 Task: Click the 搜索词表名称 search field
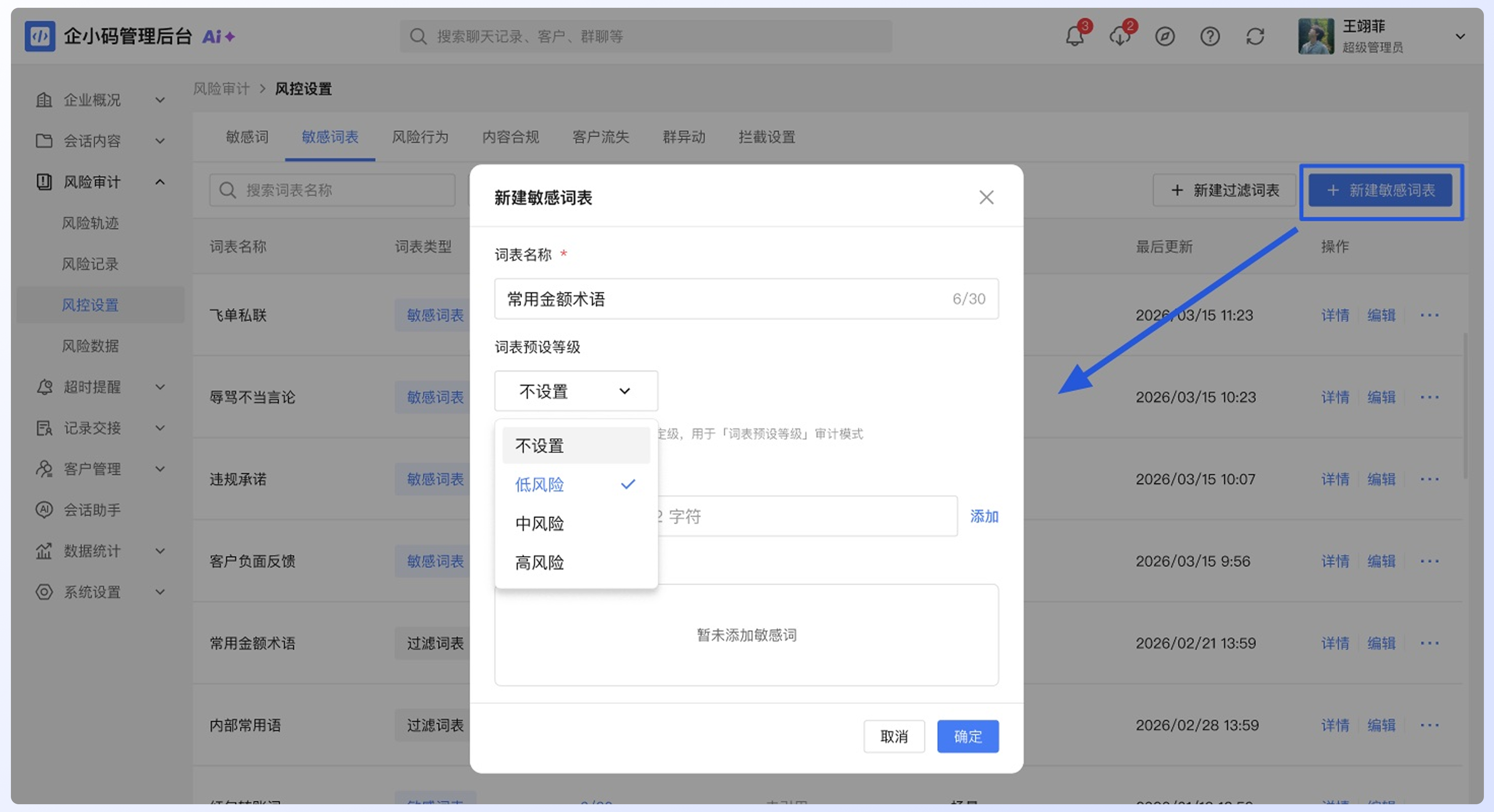pyautogui.click(x=332, y=190)
